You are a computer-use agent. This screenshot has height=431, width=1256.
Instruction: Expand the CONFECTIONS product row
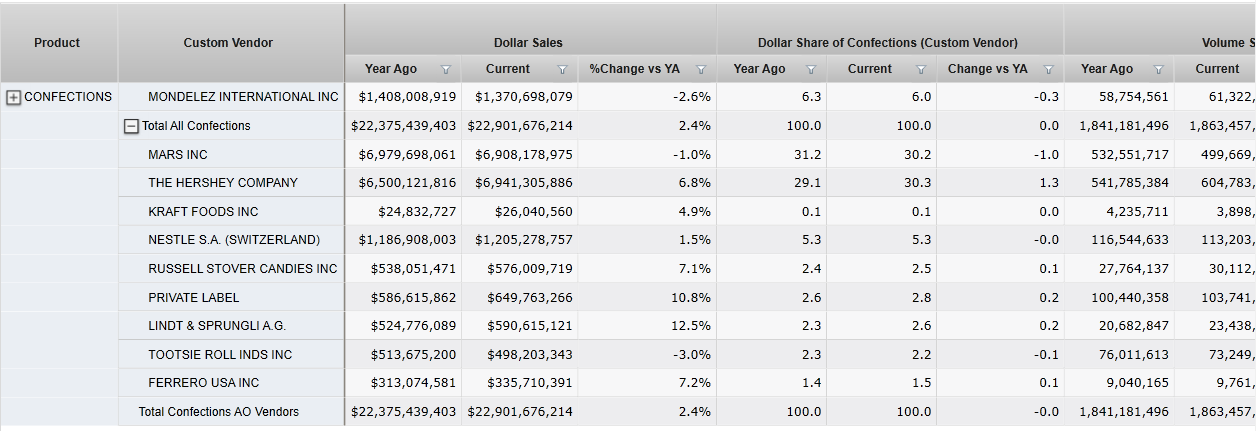click(x=14, y=97)
